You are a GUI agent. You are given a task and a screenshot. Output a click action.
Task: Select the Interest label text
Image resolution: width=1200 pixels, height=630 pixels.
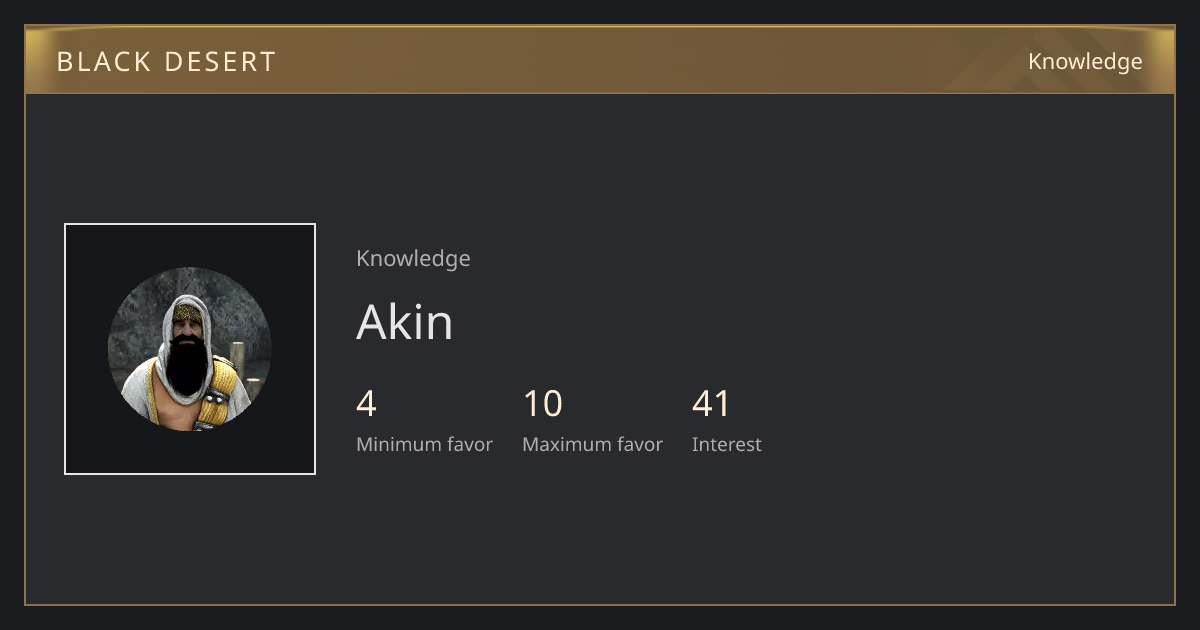(726, 445)
